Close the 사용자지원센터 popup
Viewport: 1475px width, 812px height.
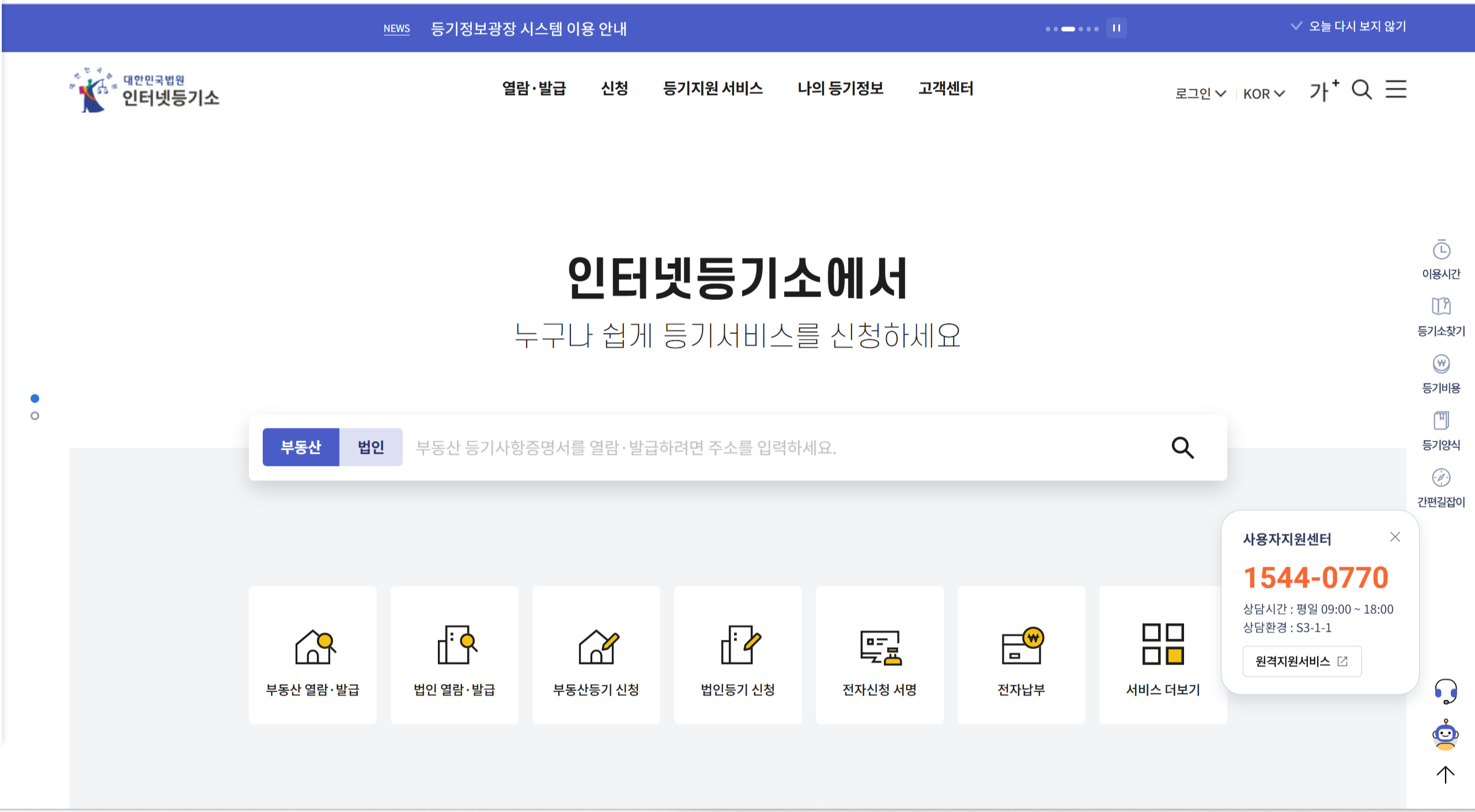pyautogui.click(x=1395, y=537)
